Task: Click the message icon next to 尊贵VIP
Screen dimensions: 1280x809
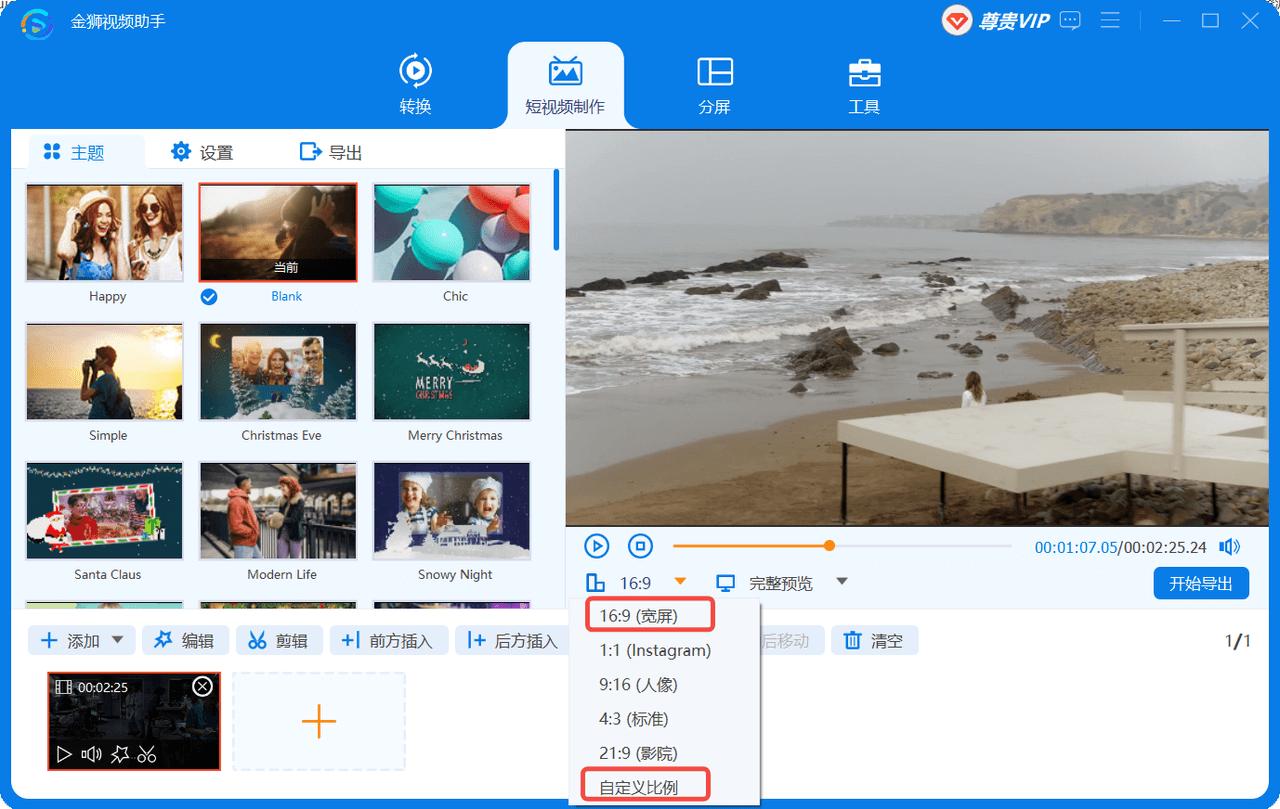Action: click(1071, 20)
